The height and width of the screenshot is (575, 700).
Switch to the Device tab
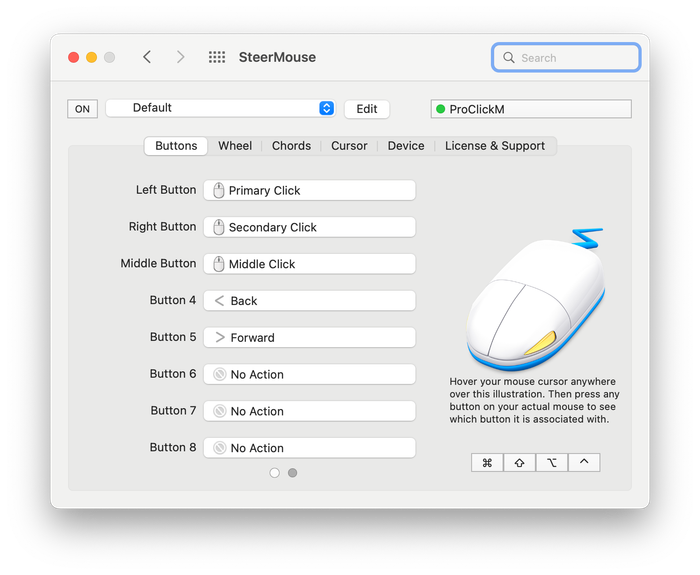pos(406,146)
